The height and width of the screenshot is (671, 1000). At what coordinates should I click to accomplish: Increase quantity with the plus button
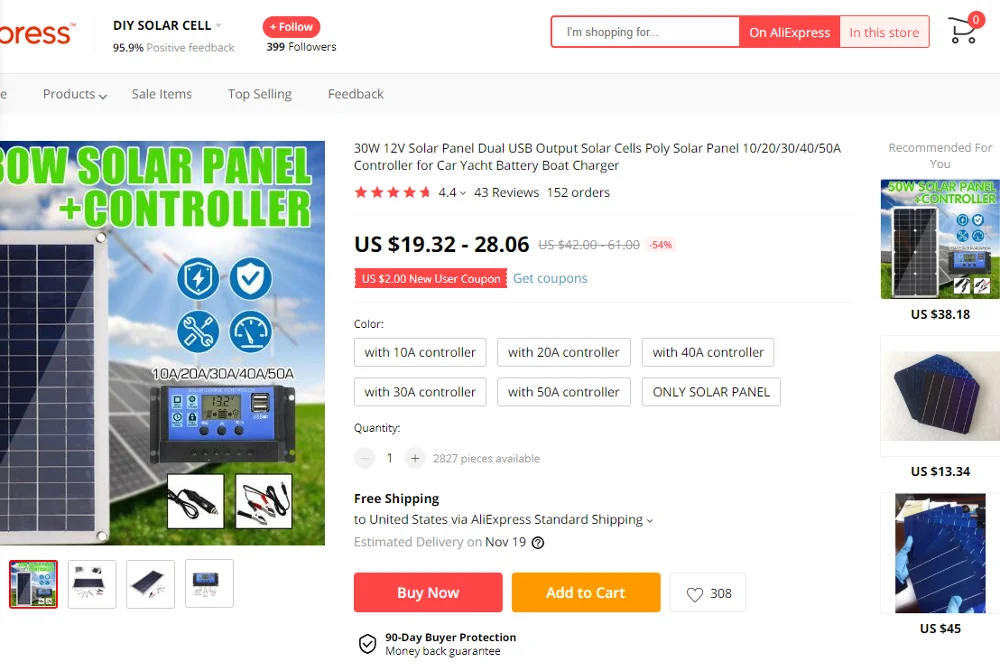point(415,458)
